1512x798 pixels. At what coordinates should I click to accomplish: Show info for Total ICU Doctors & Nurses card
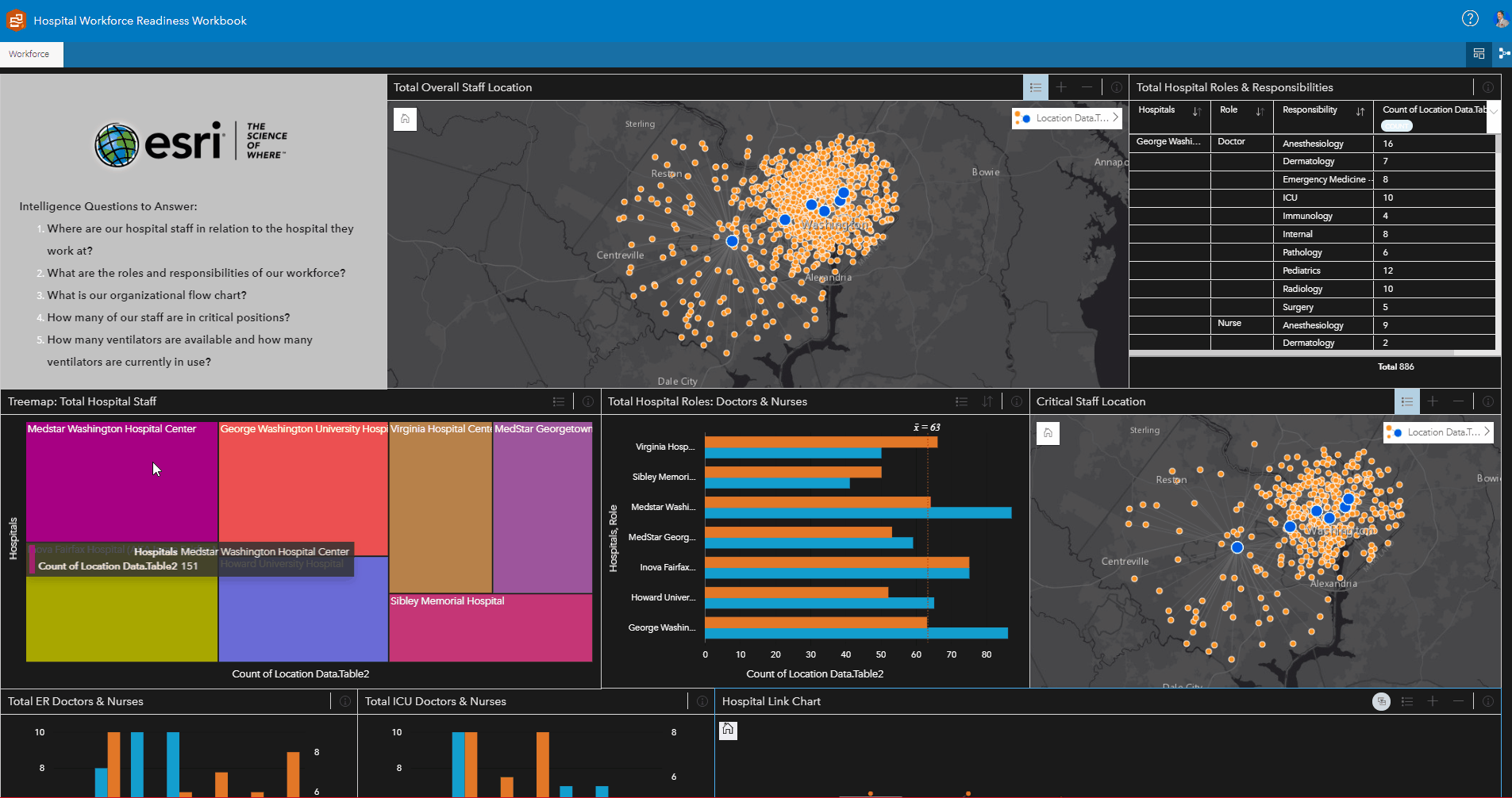tap(702, 701)
